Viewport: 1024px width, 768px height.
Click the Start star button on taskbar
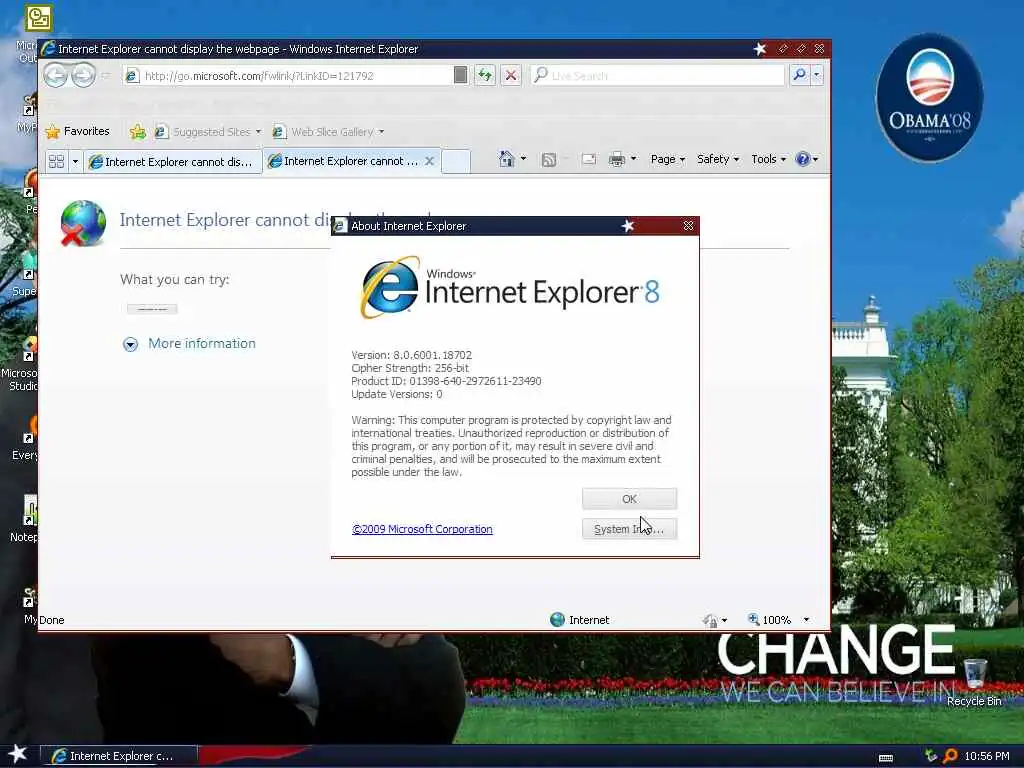coord(17,754)
